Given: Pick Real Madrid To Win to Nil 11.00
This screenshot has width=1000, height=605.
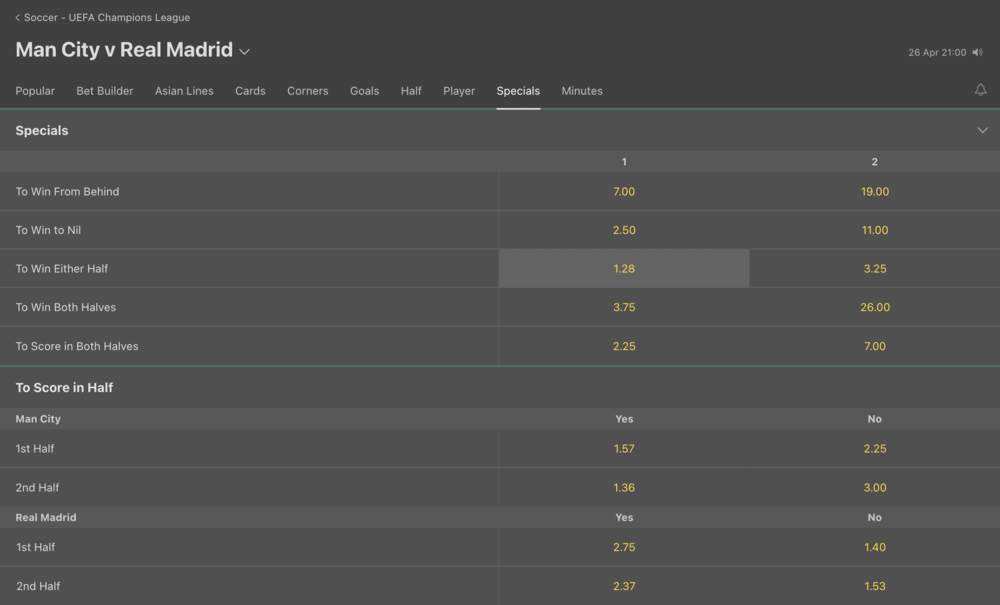Looking at the screenshot, I should 875,230.
